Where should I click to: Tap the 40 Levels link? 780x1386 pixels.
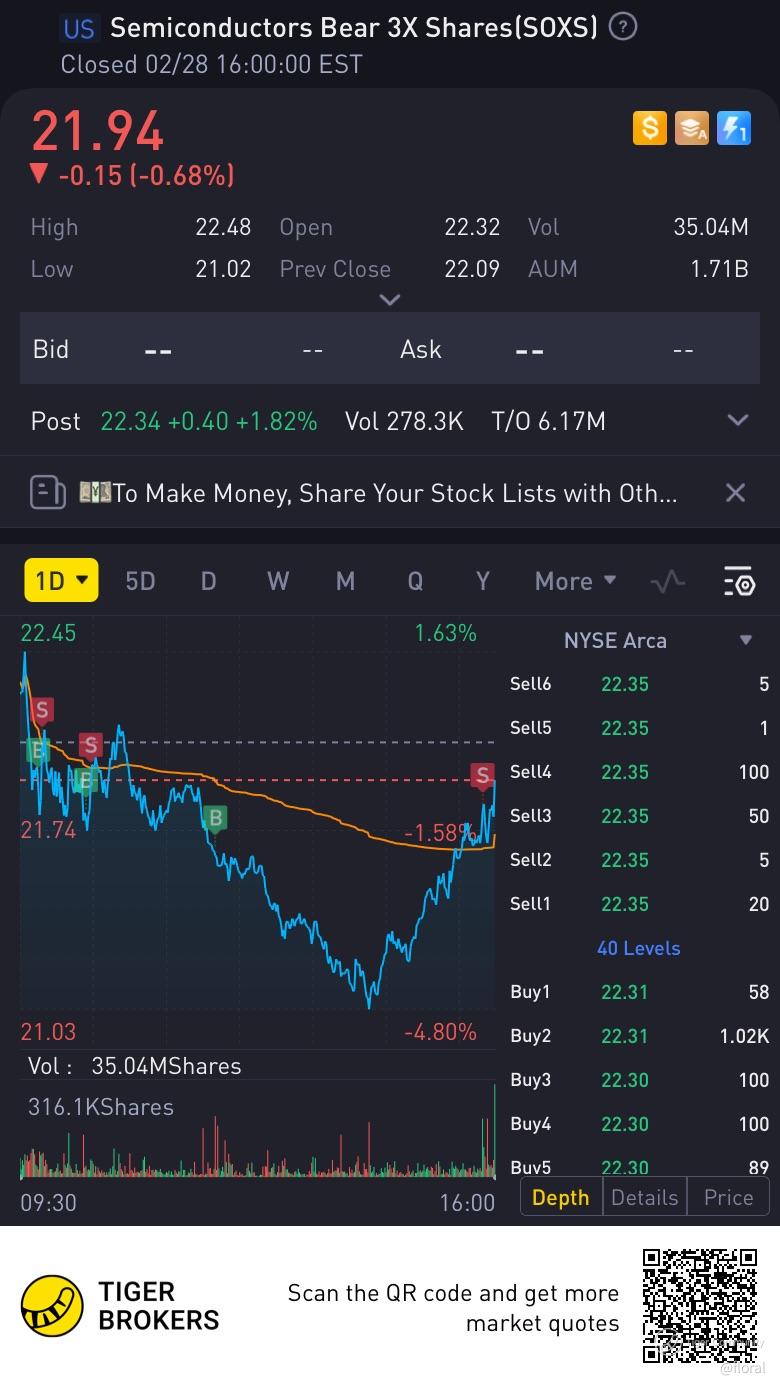point(638,948)
